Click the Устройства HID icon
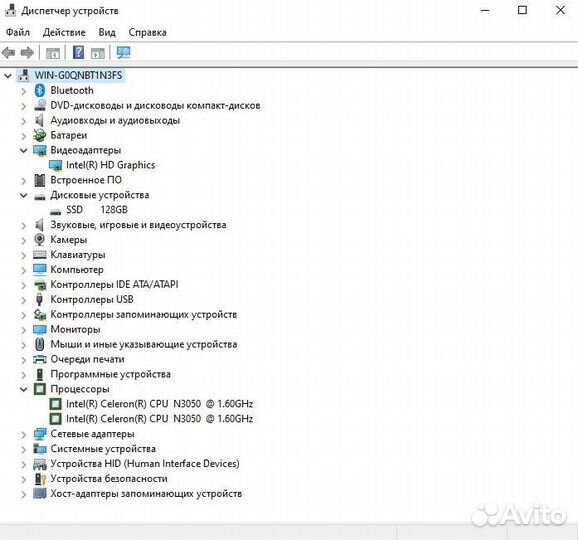This screenshot has height=540, width=578. coord(39,464)
